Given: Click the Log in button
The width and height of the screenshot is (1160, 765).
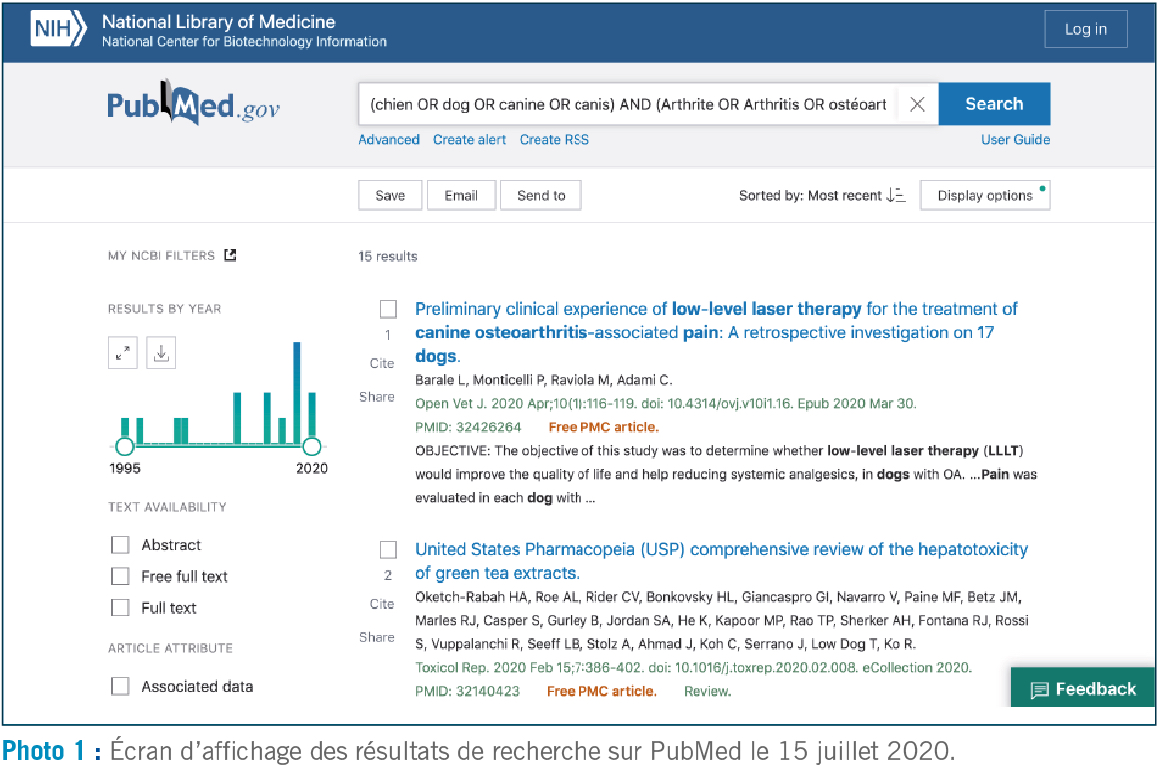Looking at the screenshot, I should coord(1085,29).
